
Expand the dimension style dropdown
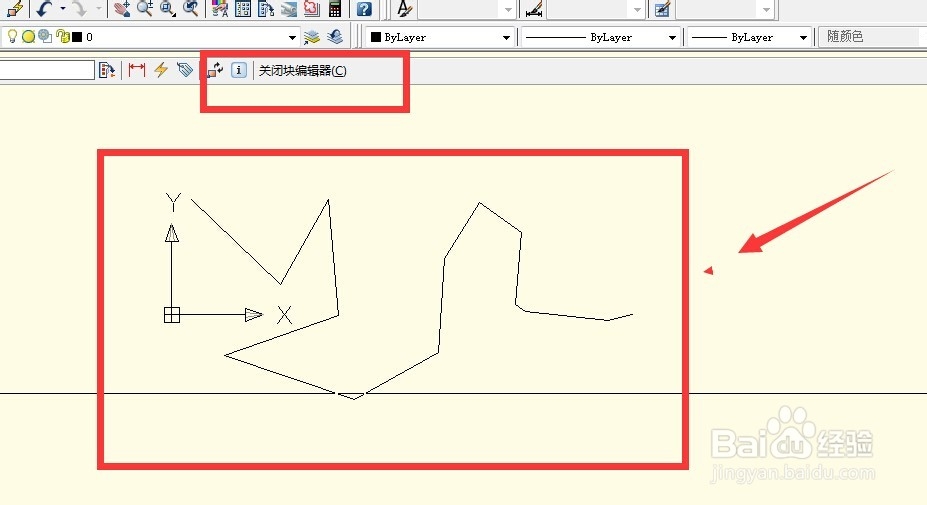637,9
